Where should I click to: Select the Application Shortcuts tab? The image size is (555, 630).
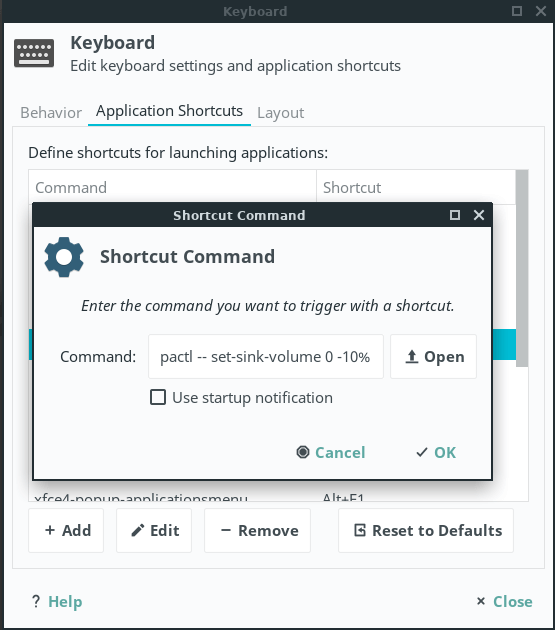[169, 111]
